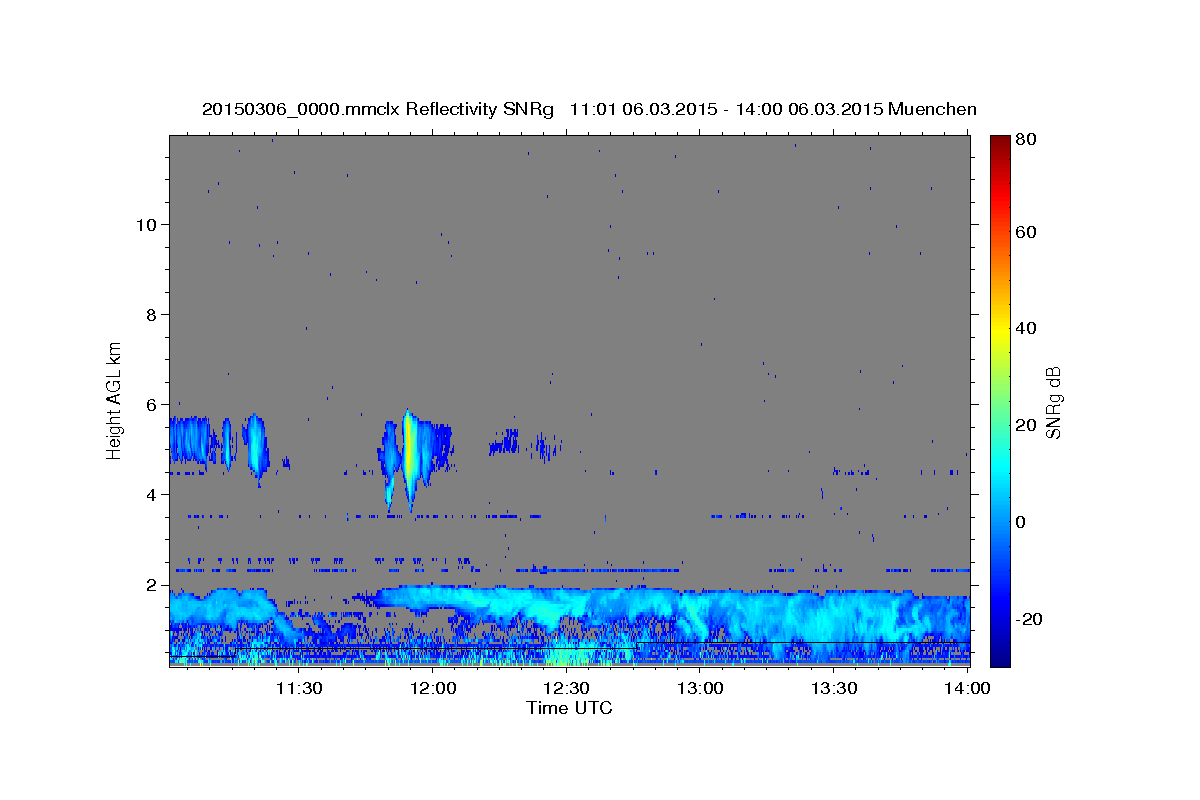
Task: Click the "Muenchen" location label in title
Action: pyautogui.click(x=932, y=109)
